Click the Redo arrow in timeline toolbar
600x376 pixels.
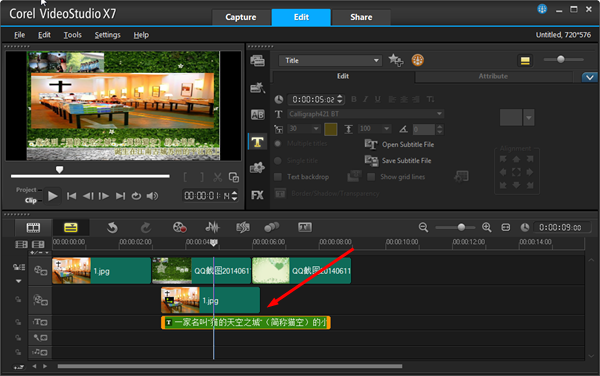[x=145, y=228]
